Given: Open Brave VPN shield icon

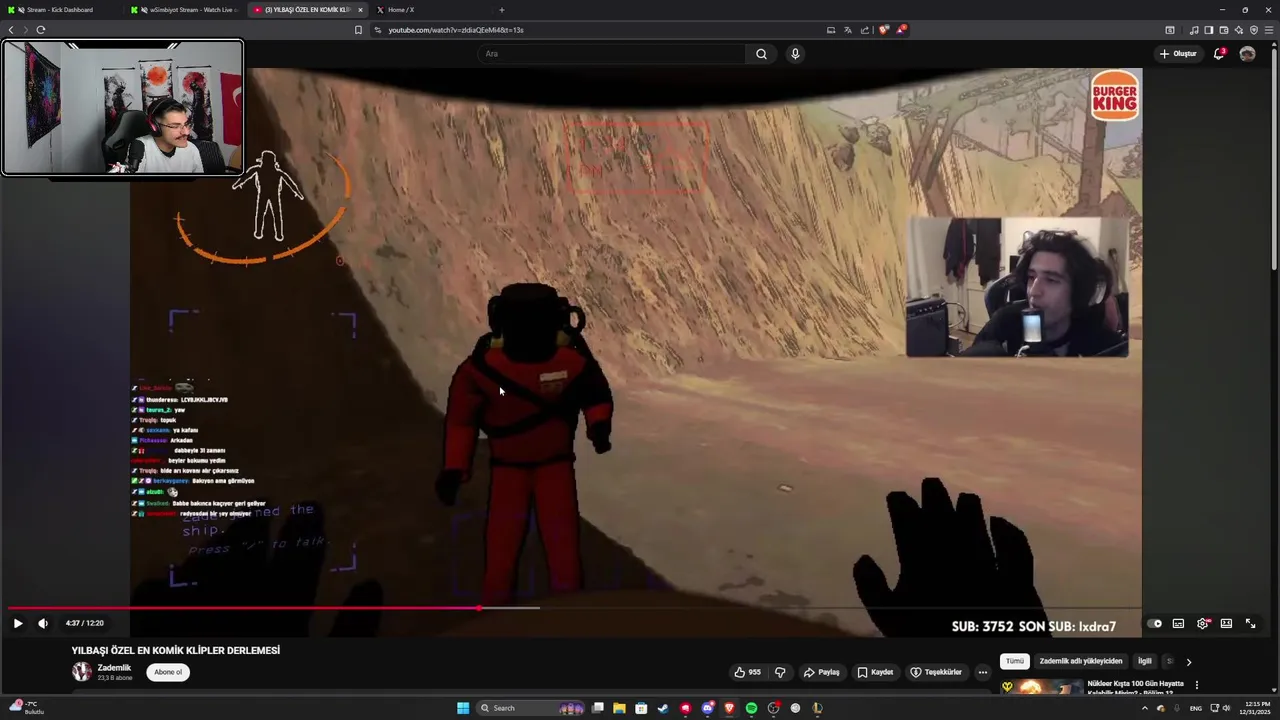Looking at the screenshot, I should 1253,30.
